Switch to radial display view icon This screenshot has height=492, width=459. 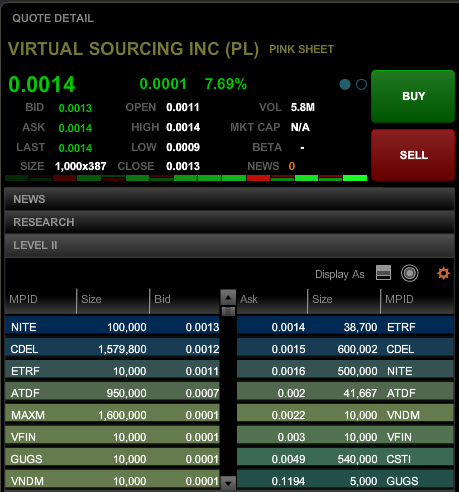409,273
